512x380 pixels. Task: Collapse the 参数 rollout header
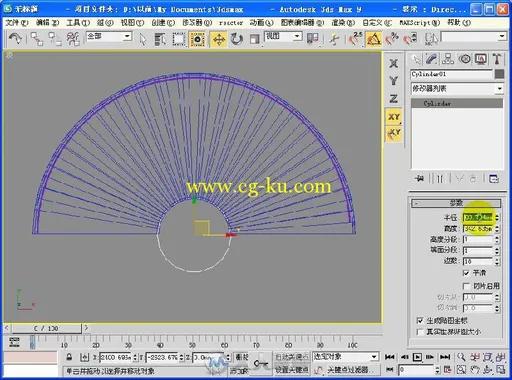[456, 203]
